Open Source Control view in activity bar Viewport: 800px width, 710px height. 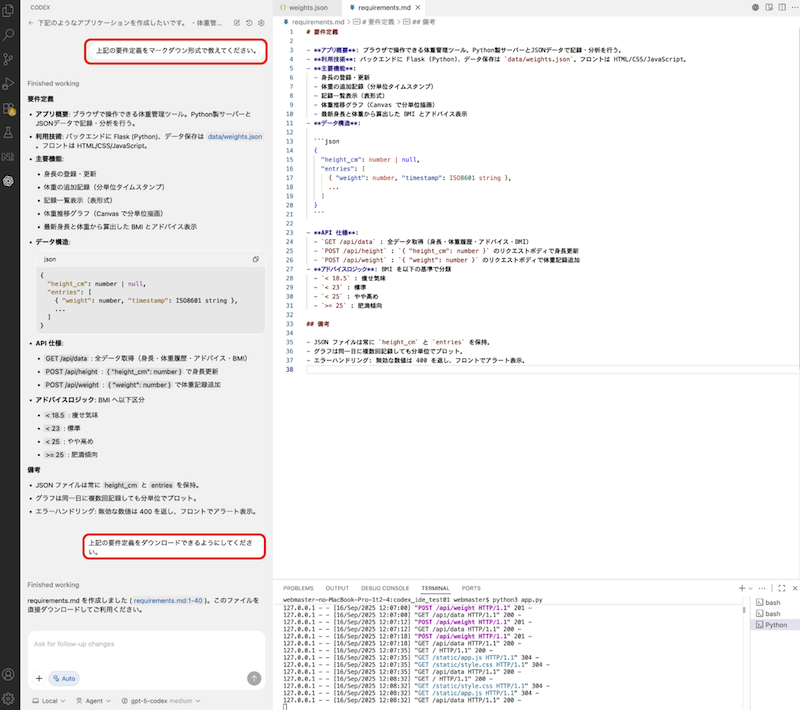8,59
